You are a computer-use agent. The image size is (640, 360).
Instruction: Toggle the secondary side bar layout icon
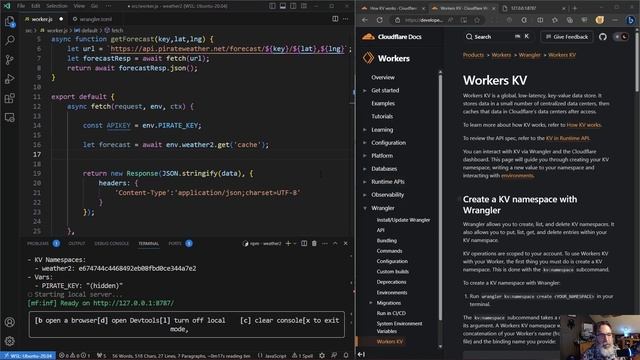pyautogui.click(x=293, y=6)
